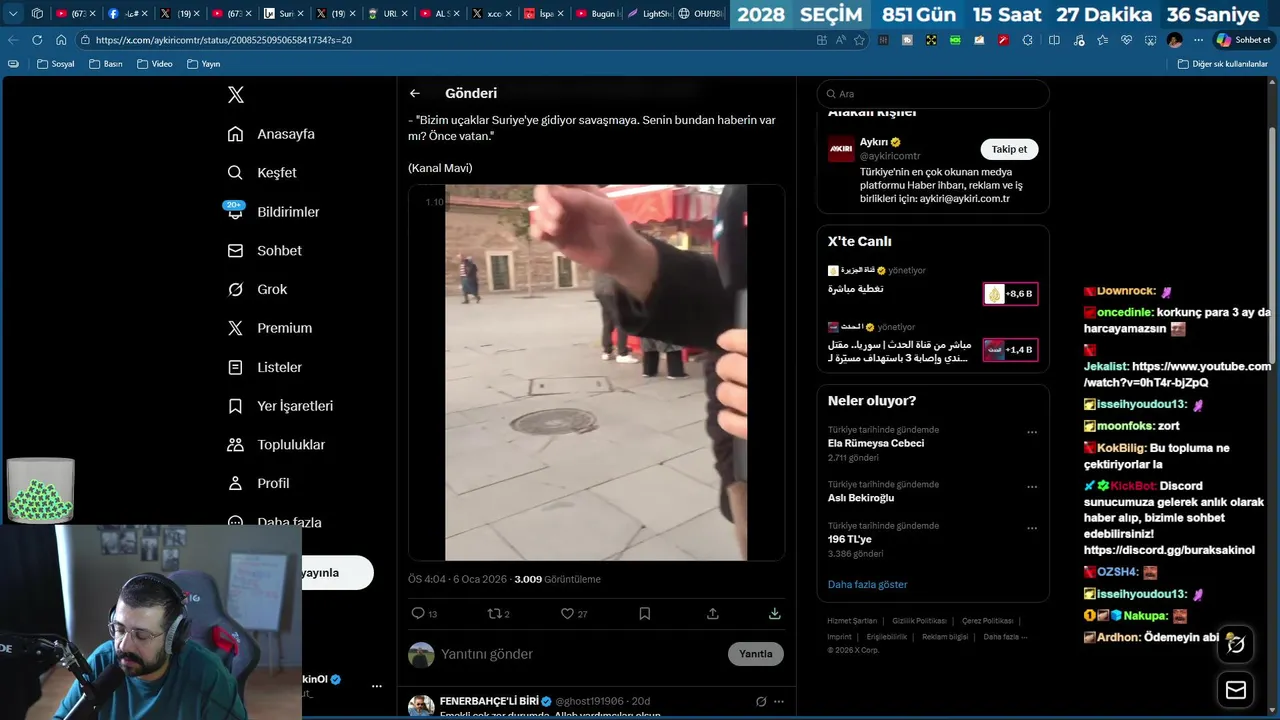
Task: Open the tab search dropdown arrow
Action: tap(13, 14)
